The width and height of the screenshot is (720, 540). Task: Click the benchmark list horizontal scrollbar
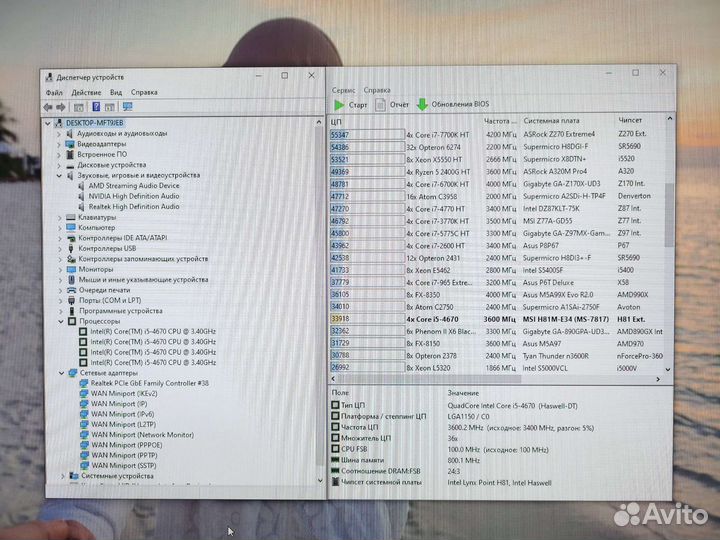[x=428, y=379]
